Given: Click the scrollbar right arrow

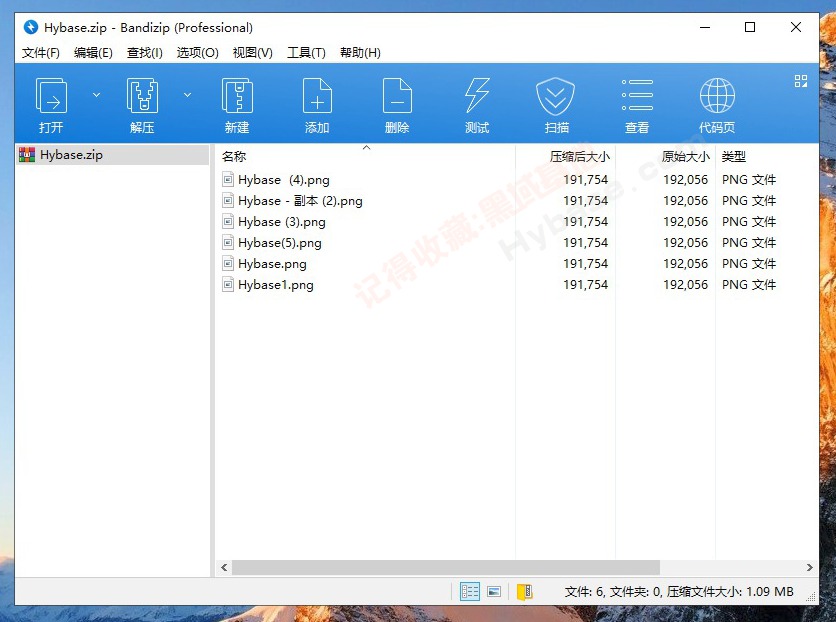Looking at the screenshot, I should pos(809,568).
